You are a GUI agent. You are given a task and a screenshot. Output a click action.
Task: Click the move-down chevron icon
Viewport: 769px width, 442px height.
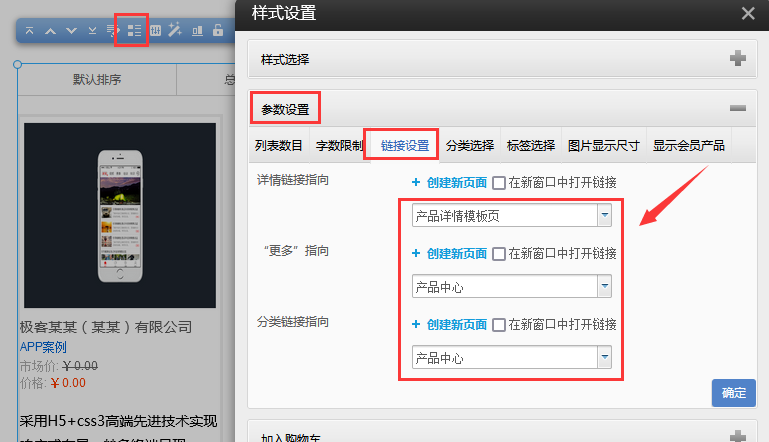click(71, 31)
